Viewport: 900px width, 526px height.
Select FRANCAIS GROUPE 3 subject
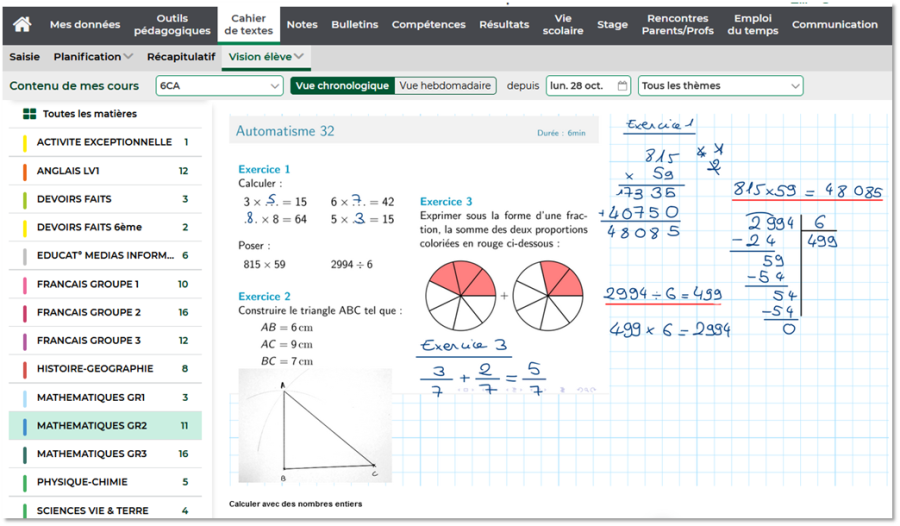pyautogui.click(x=106, y=340)
